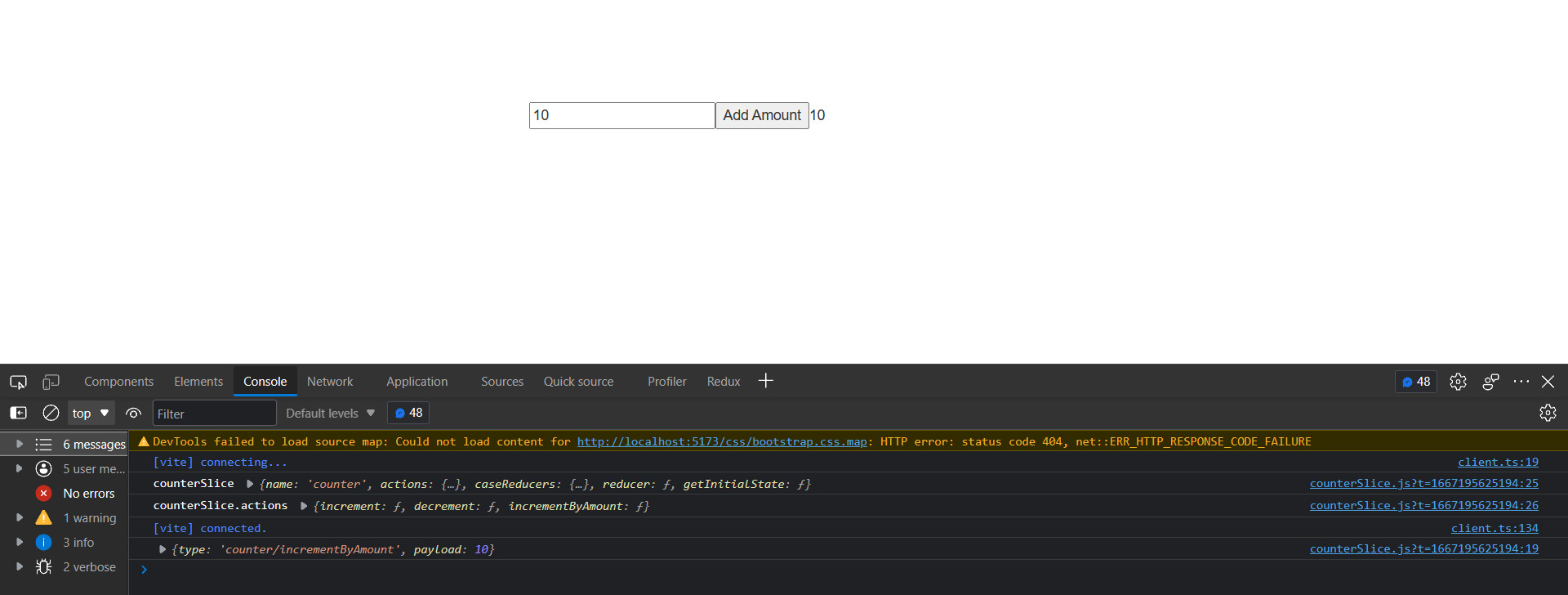The height and width of the screenshot is (595, 1568).
Task: Click the add tab plus icon
Action: pos(765,381)
